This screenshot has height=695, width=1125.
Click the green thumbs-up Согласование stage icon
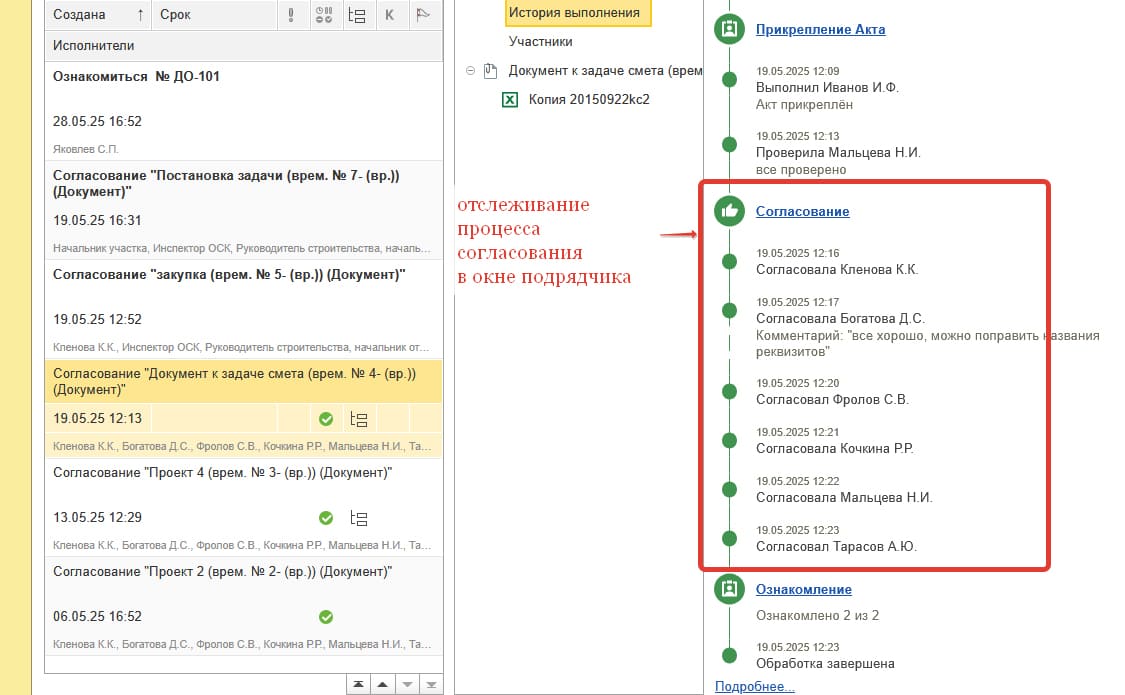(729, 211)
